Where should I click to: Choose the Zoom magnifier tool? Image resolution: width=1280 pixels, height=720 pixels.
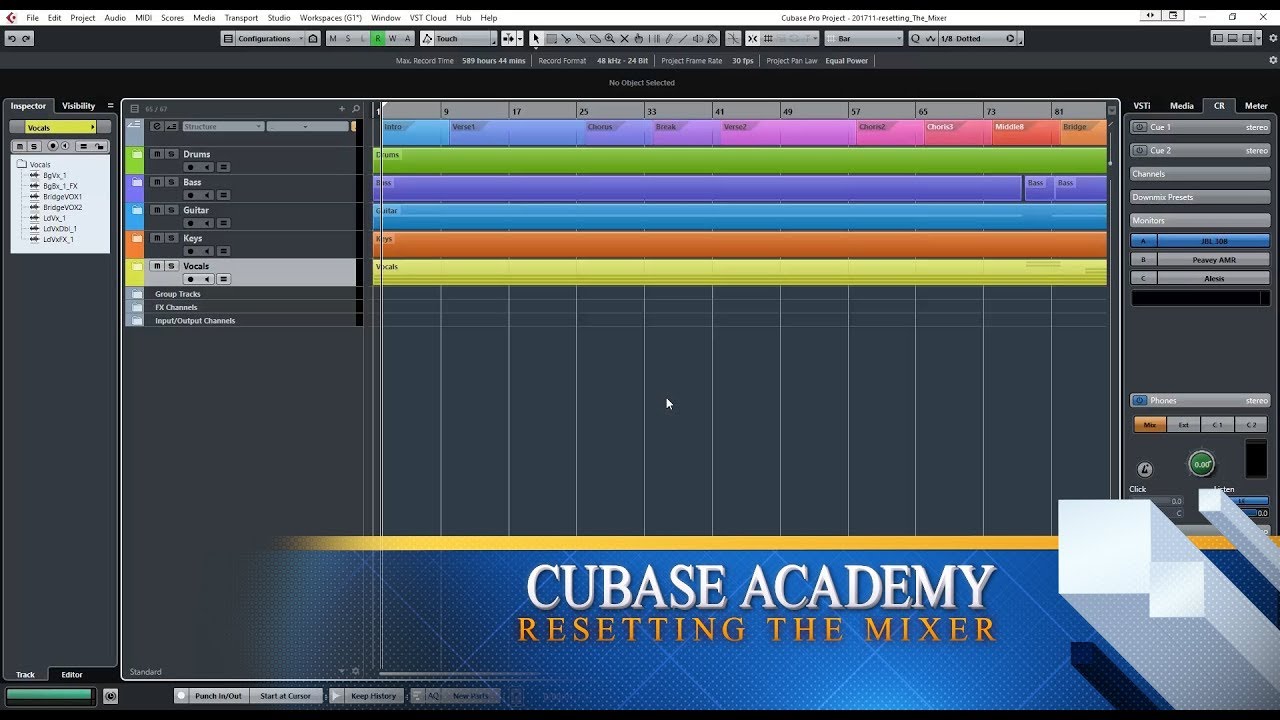(x=610, y=38)
